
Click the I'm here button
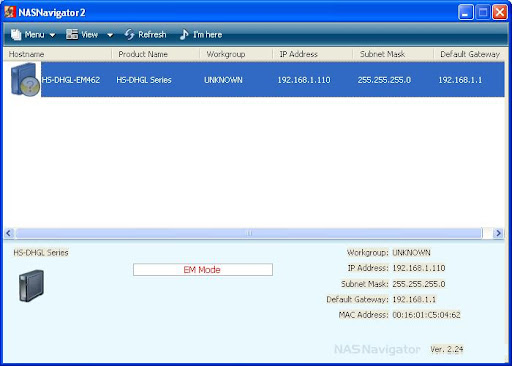click(201, 34)
